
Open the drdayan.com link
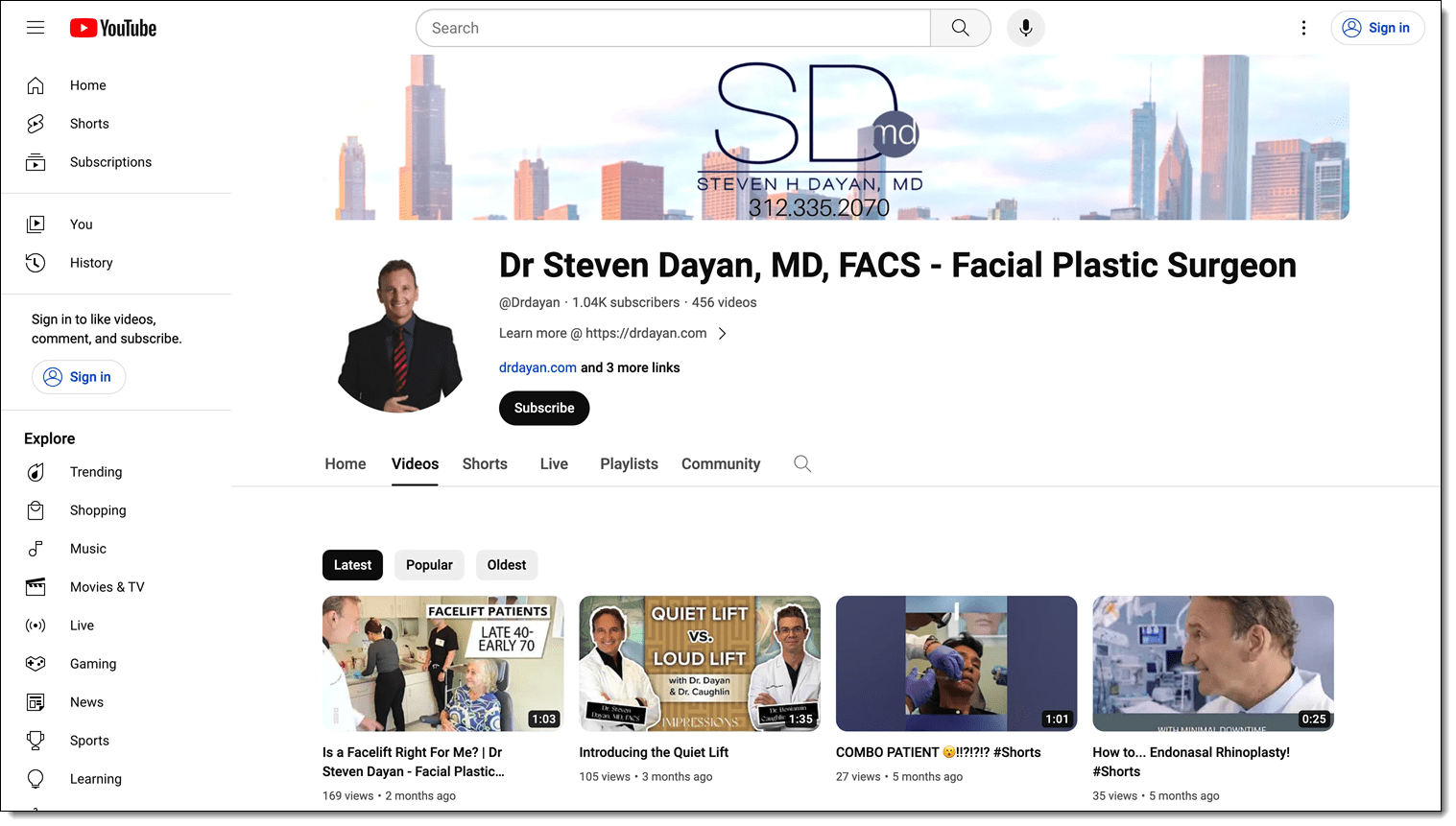537,367
